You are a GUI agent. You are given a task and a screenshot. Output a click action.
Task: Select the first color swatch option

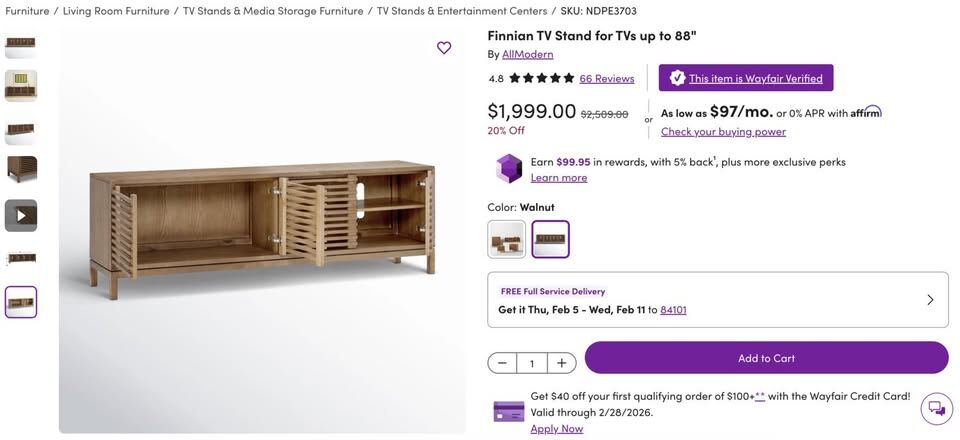tap(506, 239)
